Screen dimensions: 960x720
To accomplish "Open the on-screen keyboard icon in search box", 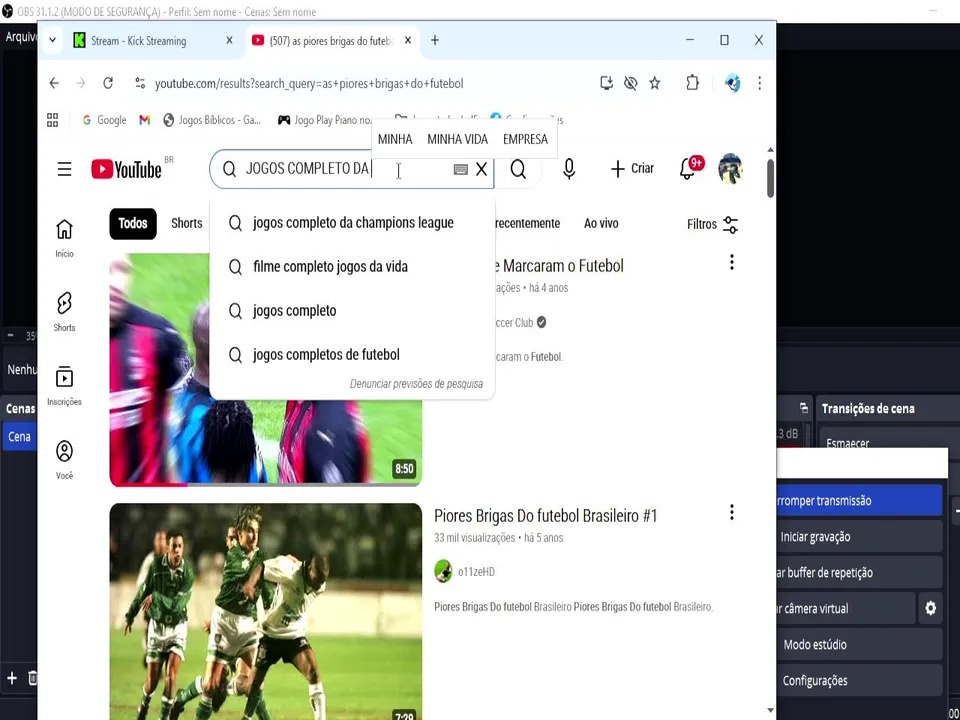I will tap(460, 170).
